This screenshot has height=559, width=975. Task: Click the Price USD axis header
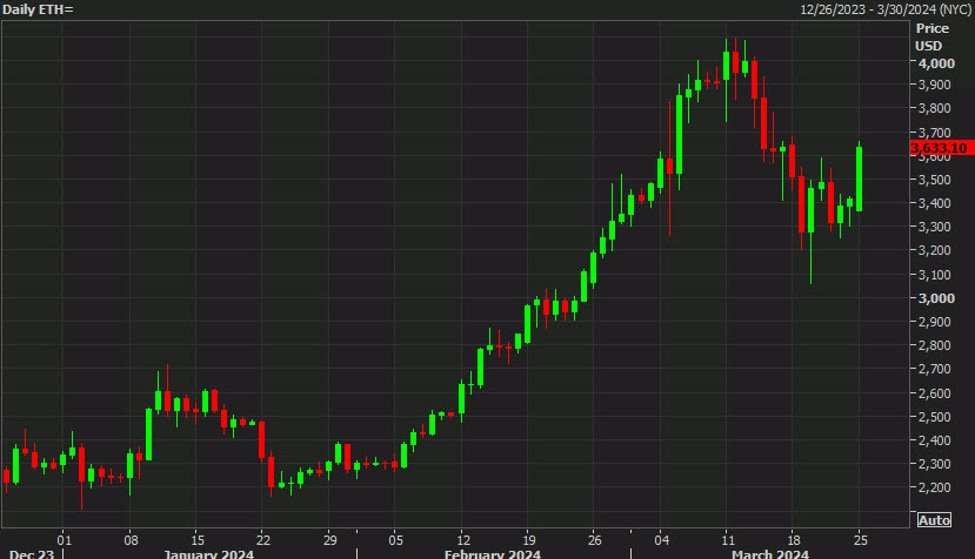click(x=932, y=37)
